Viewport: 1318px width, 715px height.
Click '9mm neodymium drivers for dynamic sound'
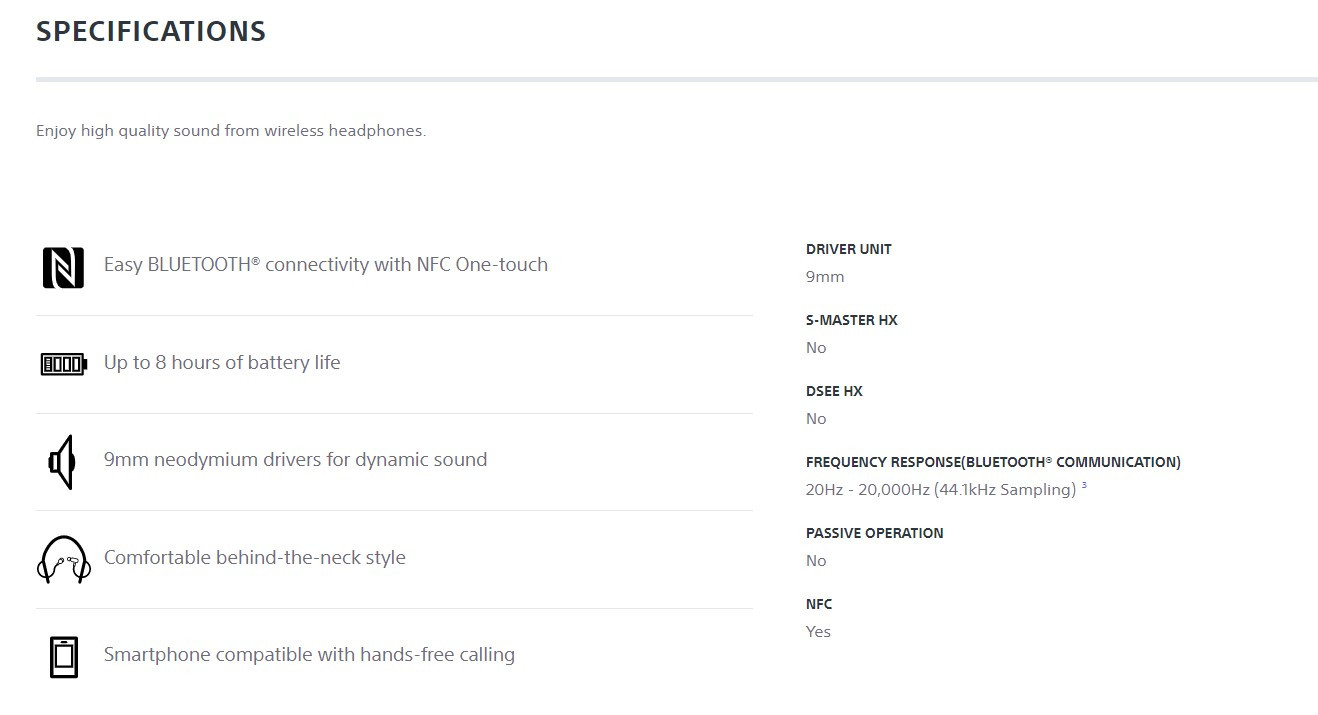pos(296,460)
